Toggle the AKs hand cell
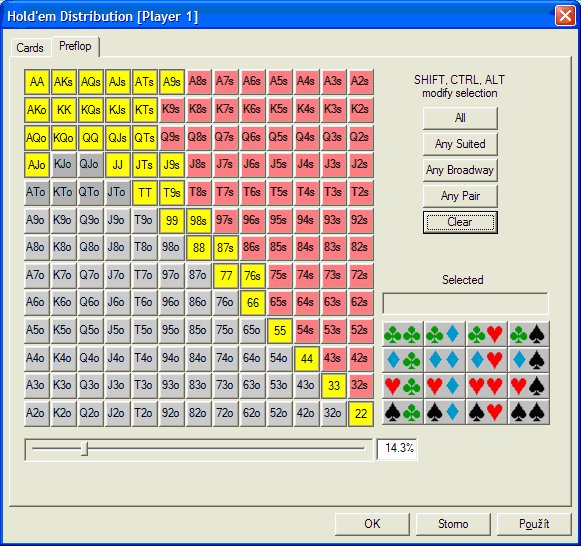The width and height of the screenshot is (581, 546). point(64,81)
